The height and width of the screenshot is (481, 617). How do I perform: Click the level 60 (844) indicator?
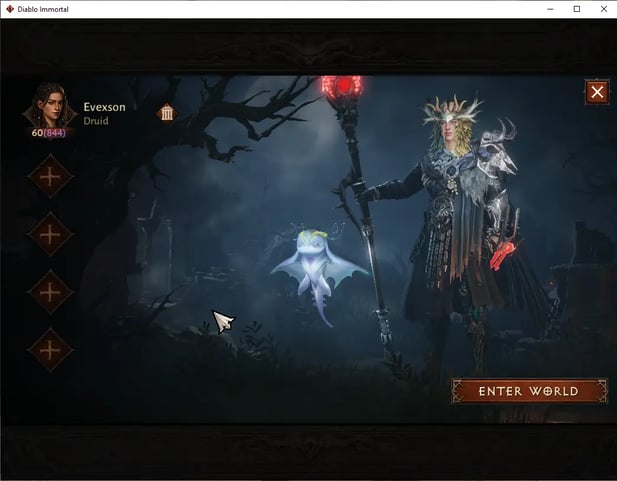coord(49,132)
